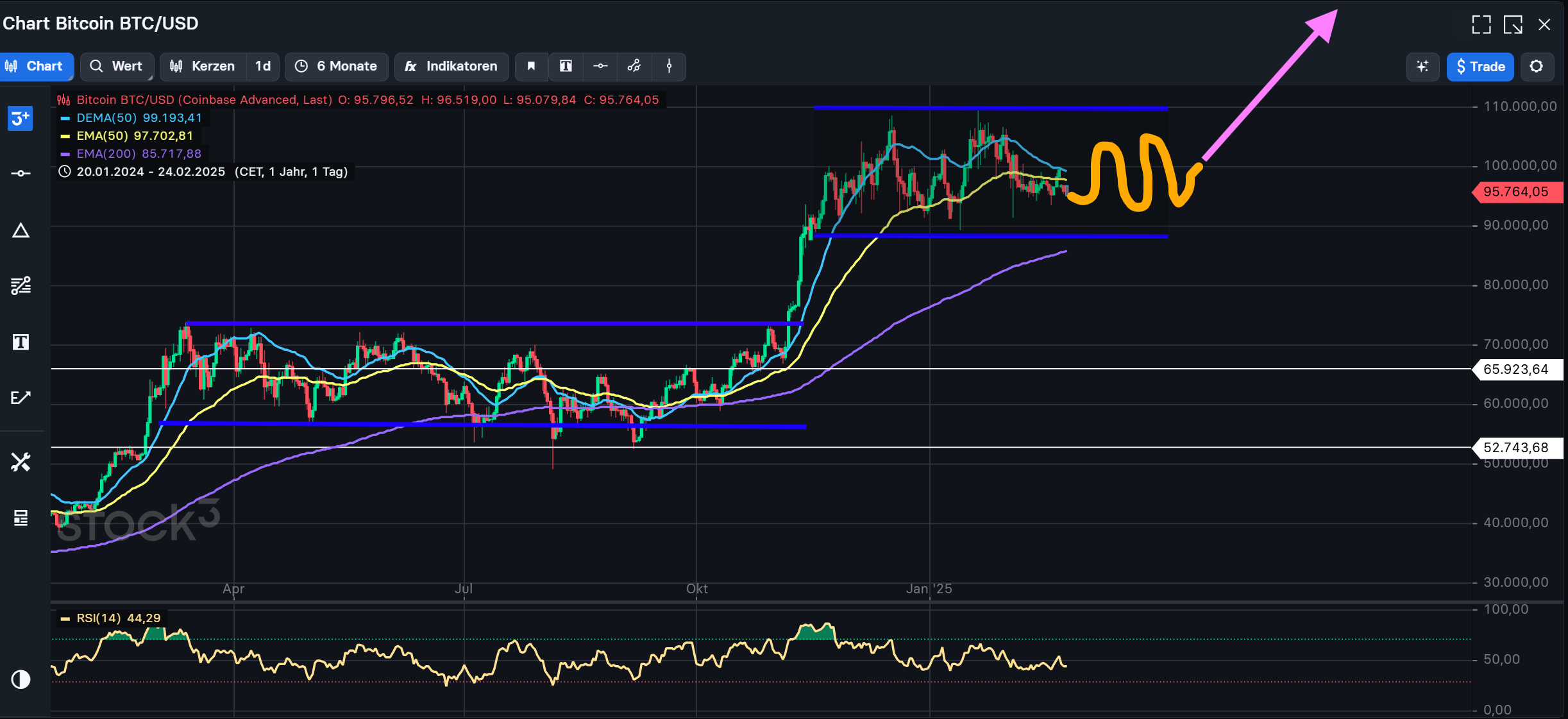The width and height of the screenshot is (1568, 719).
Task: Click the yellow EMA(50) color swatch
Action: pyautogui.click(x=65, y=136)
